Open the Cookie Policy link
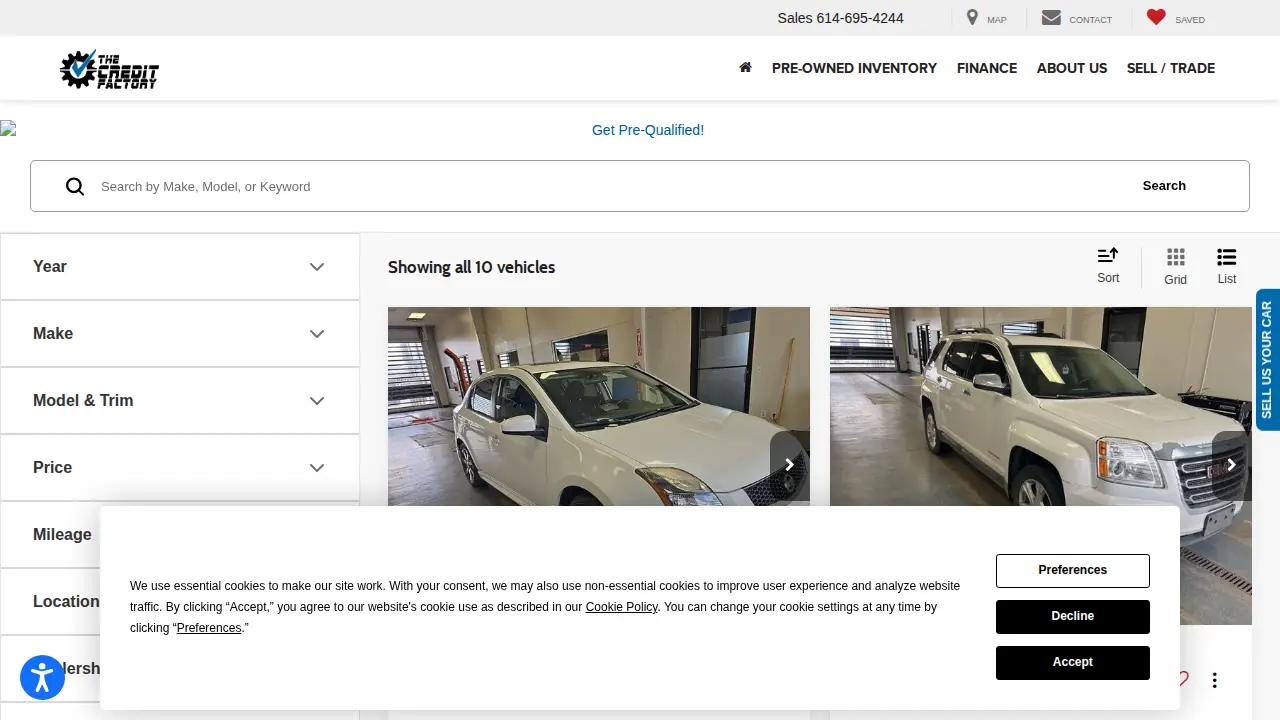The height and width of the screenshot is (720, 1280). (622, 607)
